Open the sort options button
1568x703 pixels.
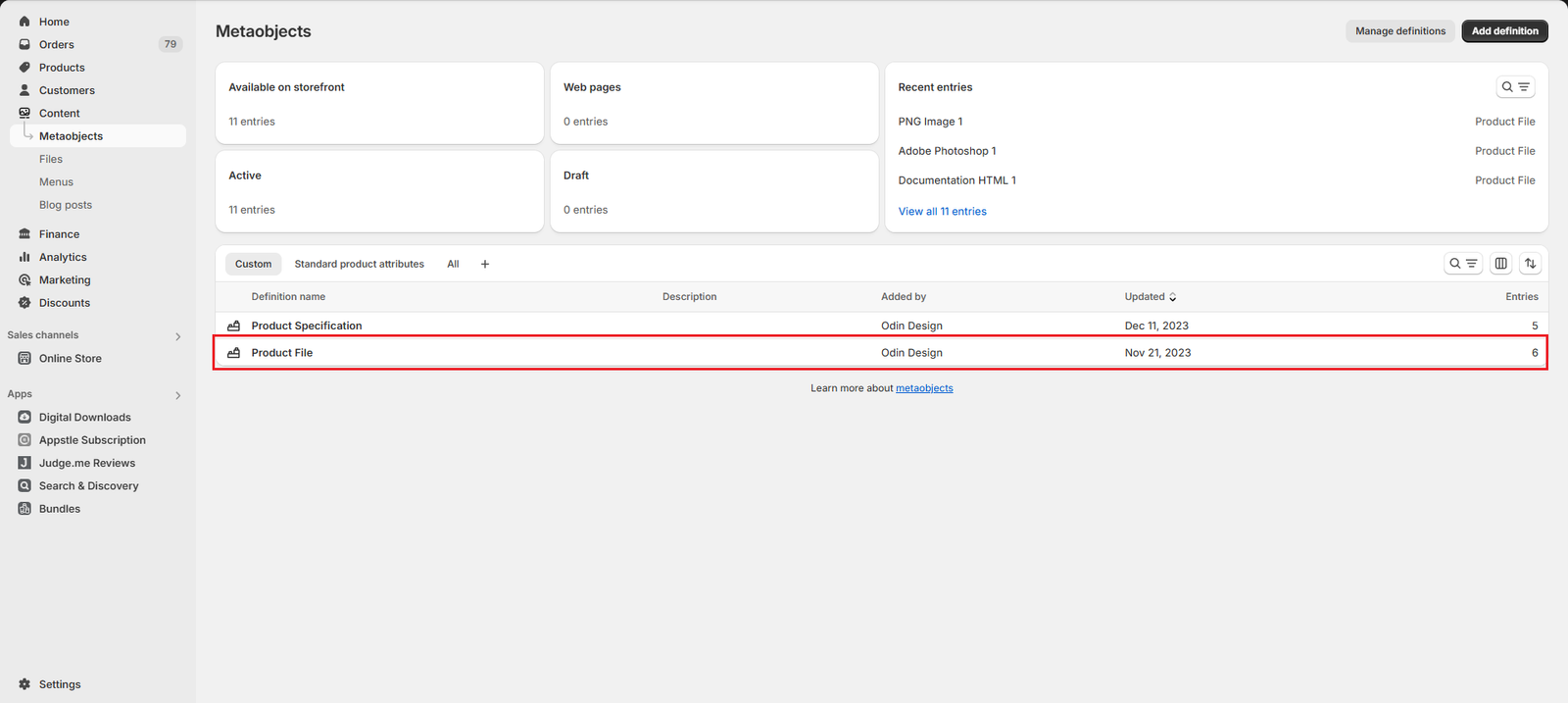click(1530, 264)
